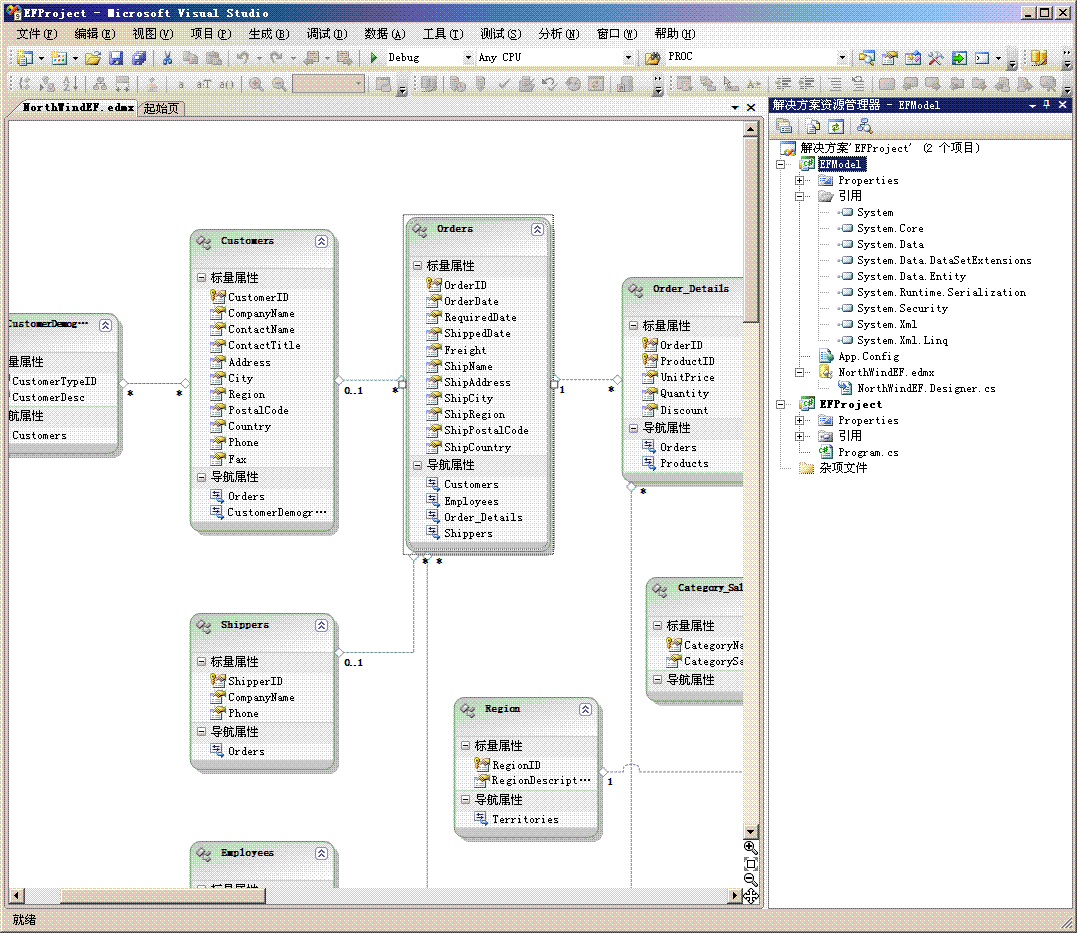Click the Properties icon in Solution Explorer toolbar
The height and width of the screenshot is (933, 1077).
tap(786, 125)
